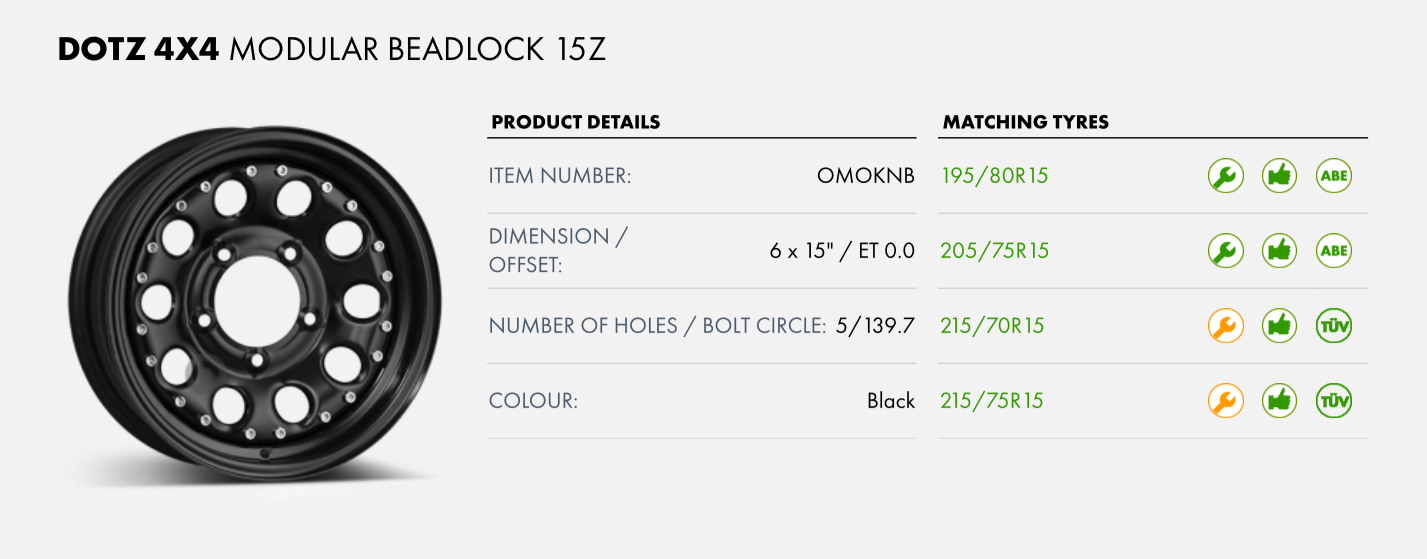
Task: Click thumbs-up icon in 215/70R15 row
Action: (1280, 326)
